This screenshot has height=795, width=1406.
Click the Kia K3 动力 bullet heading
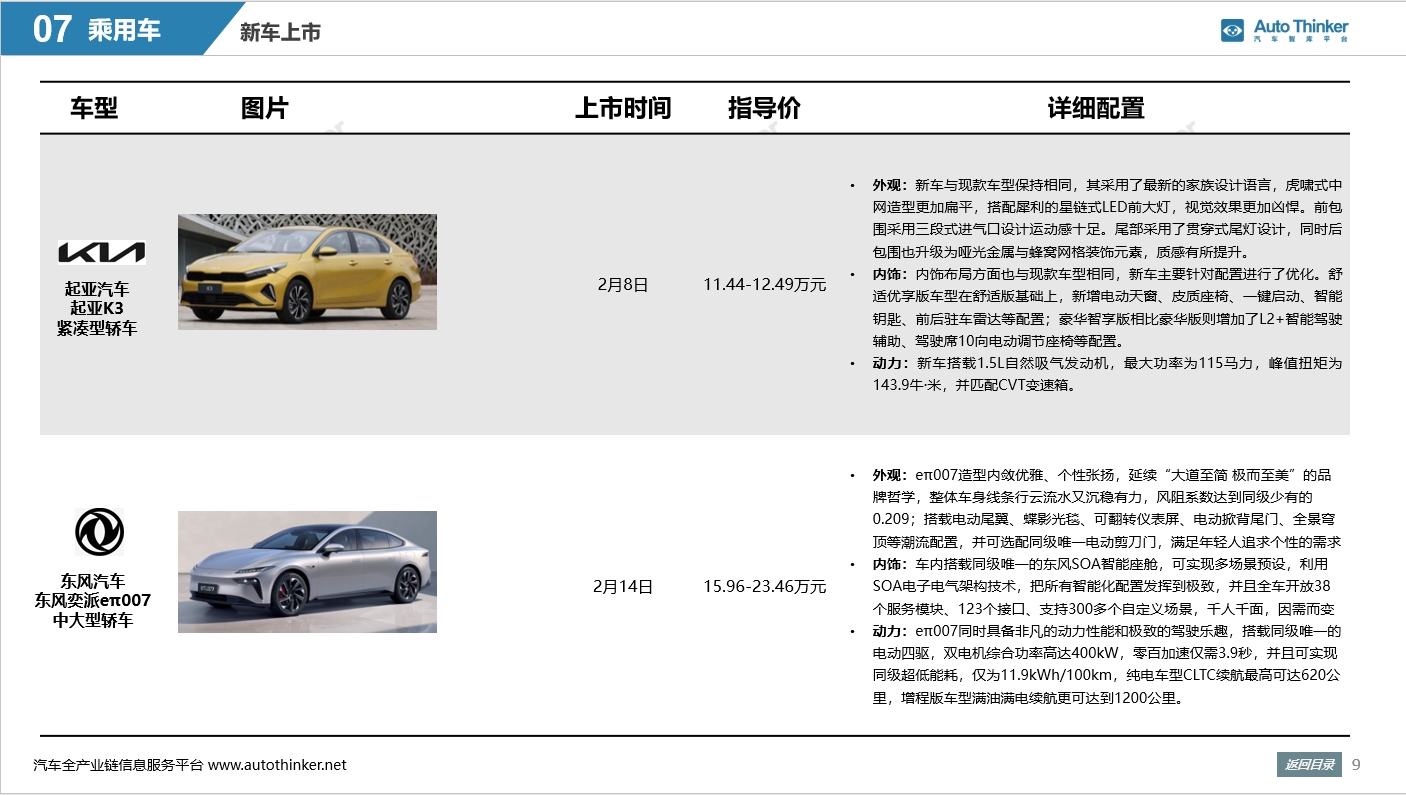(889, 363)
